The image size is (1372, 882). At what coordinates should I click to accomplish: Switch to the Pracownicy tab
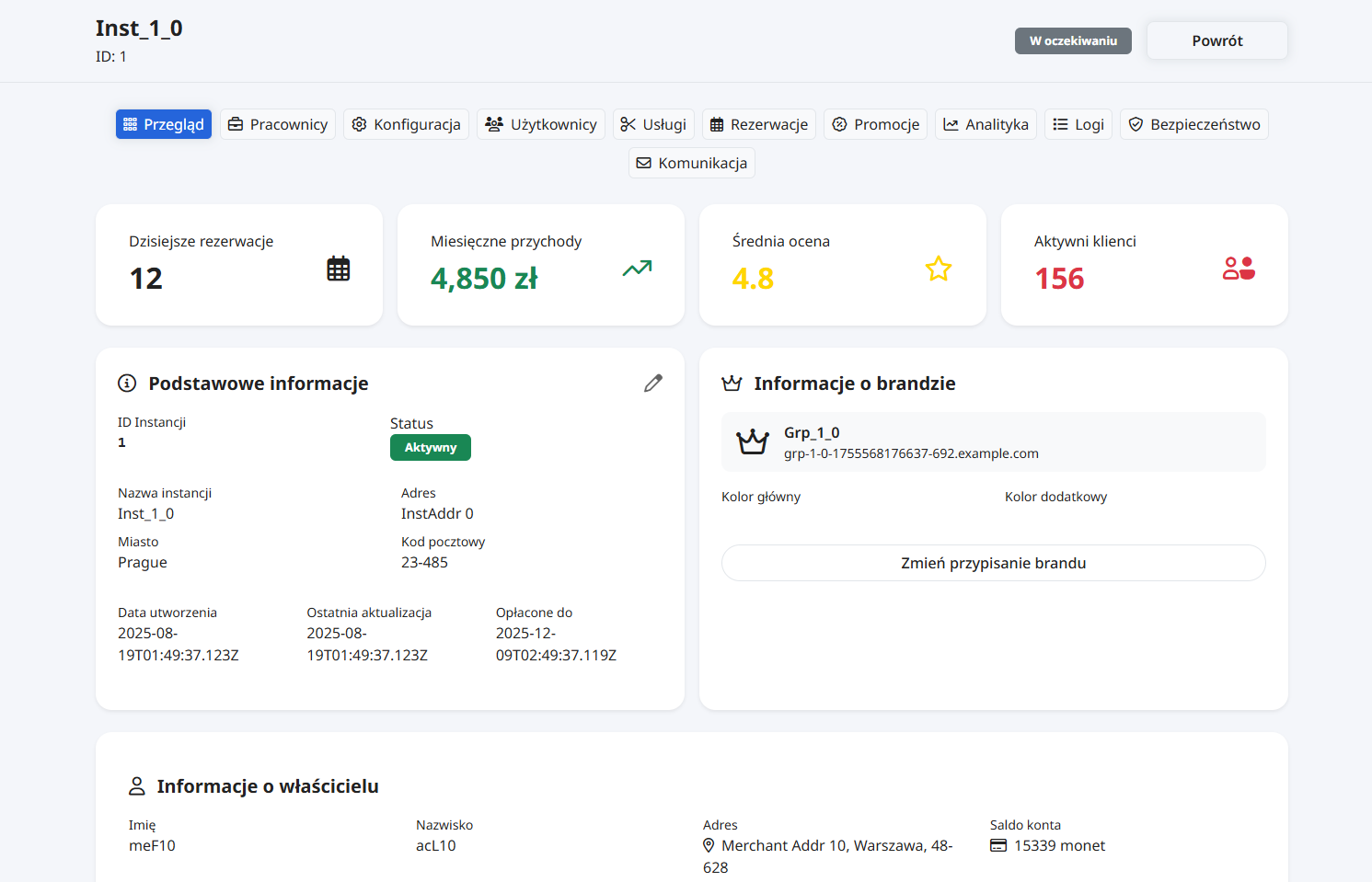(278, 124)
